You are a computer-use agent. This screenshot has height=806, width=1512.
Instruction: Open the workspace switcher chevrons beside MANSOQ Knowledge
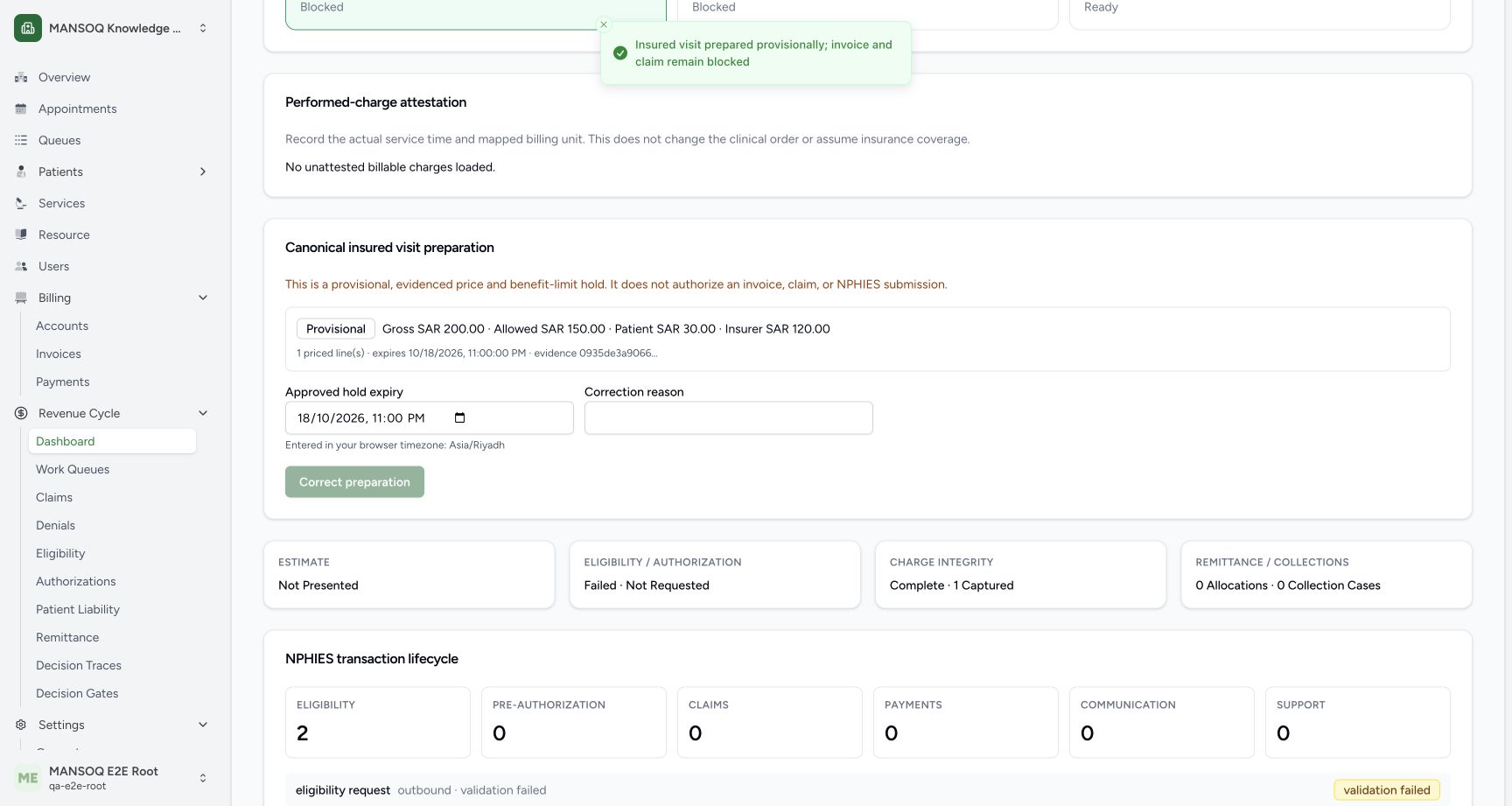click(203, 28)
